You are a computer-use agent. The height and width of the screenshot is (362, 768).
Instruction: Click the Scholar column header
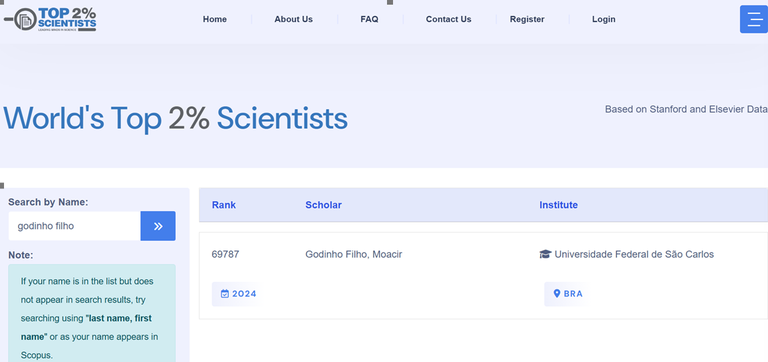(323, 205)
